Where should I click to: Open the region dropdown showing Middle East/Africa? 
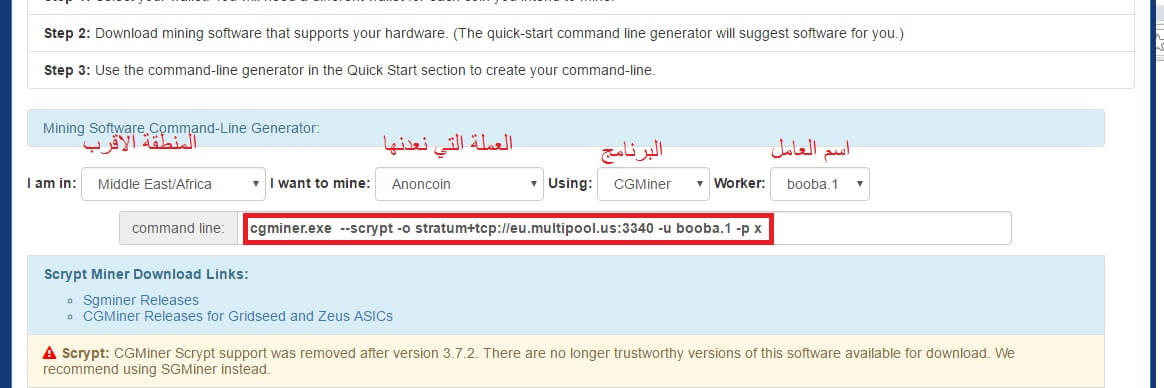pyautogui.click(x=173, y=184)
